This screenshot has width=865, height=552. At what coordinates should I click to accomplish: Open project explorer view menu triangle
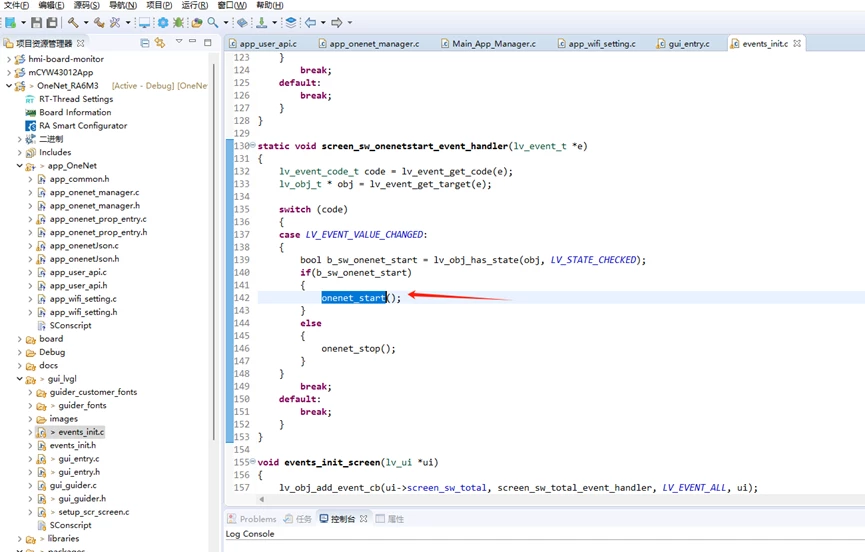coord(179,41)
